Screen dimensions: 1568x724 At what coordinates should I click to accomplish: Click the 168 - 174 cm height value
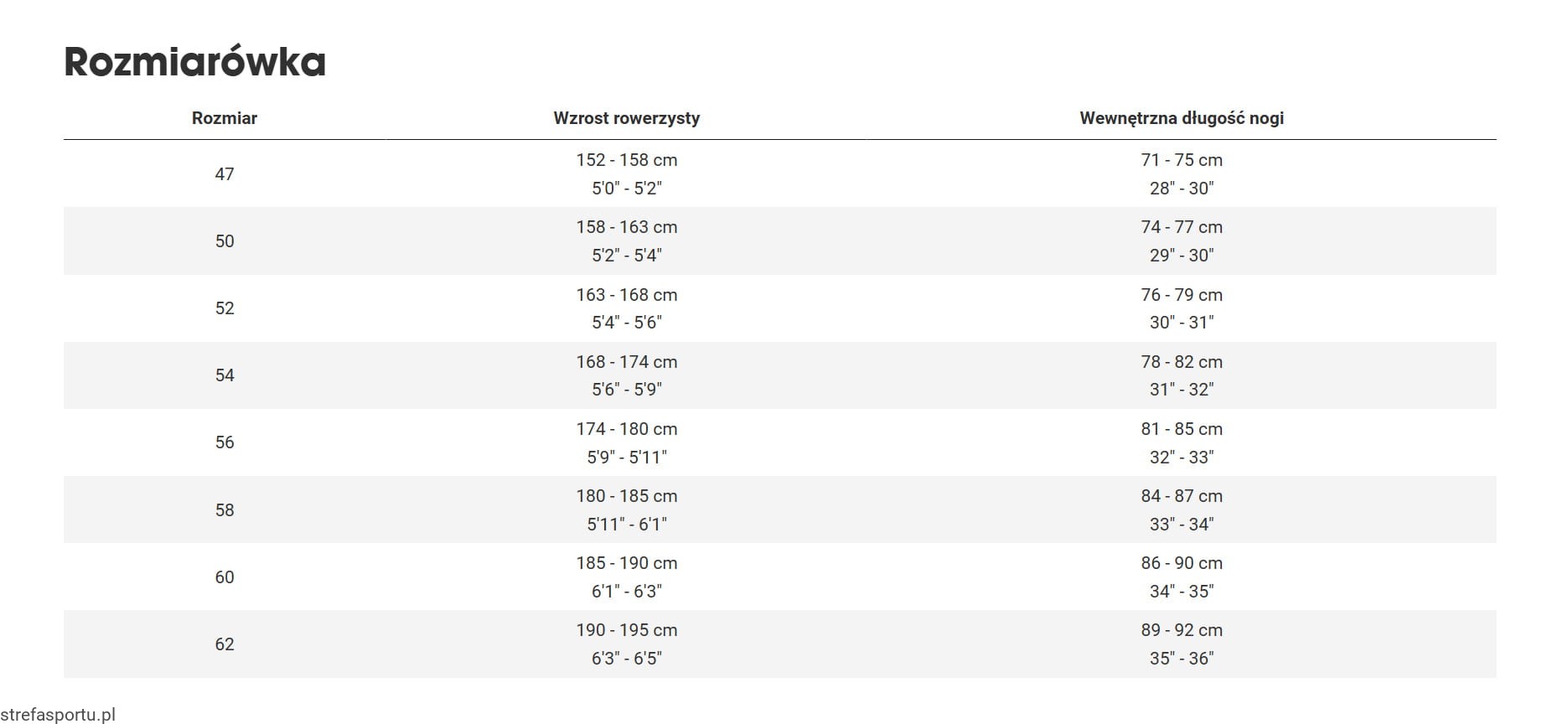tap(626, 362)
